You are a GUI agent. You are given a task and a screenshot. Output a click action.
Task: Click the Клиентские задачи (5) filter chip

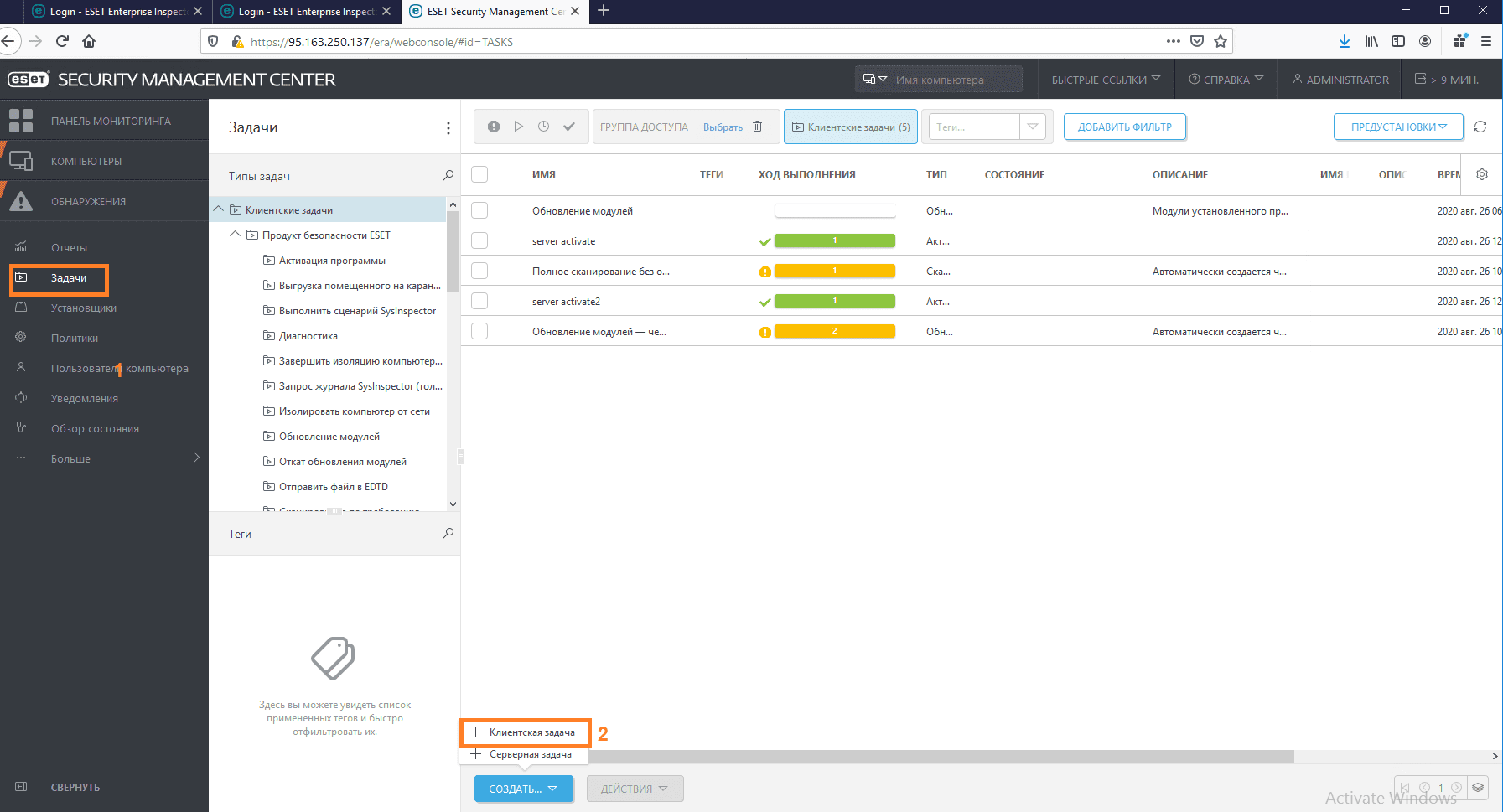coord(851,127)
